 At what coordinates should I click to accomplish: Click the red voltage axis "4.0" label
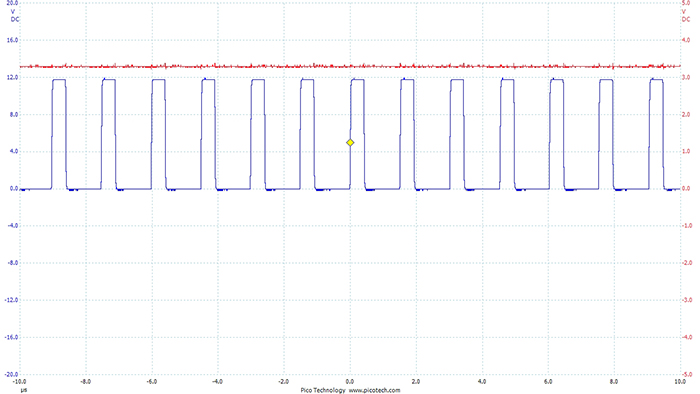click(x=686, y=40)
